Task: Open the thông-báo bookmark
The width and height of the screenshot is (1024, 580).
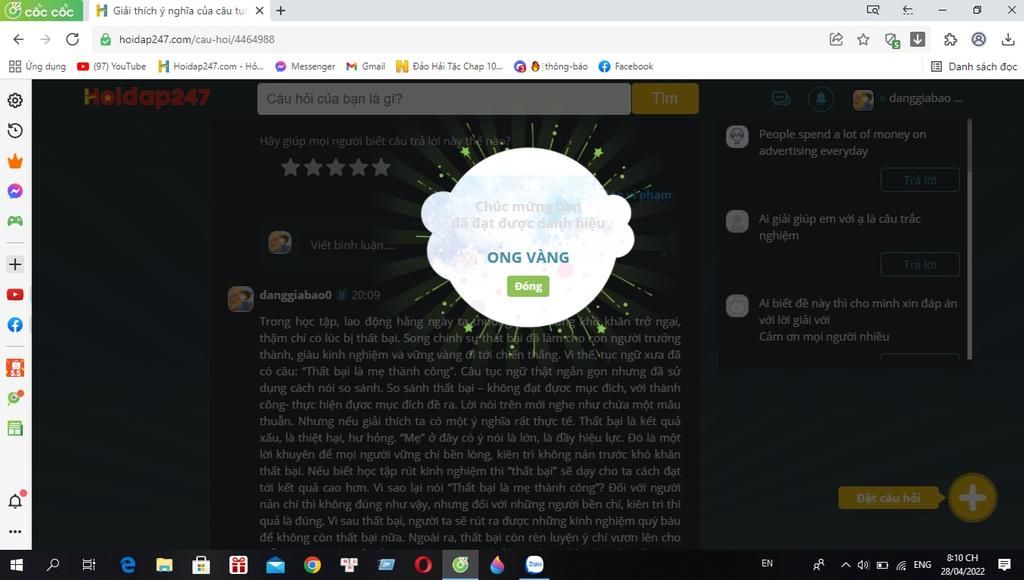Action: click(x=551, y=66)
